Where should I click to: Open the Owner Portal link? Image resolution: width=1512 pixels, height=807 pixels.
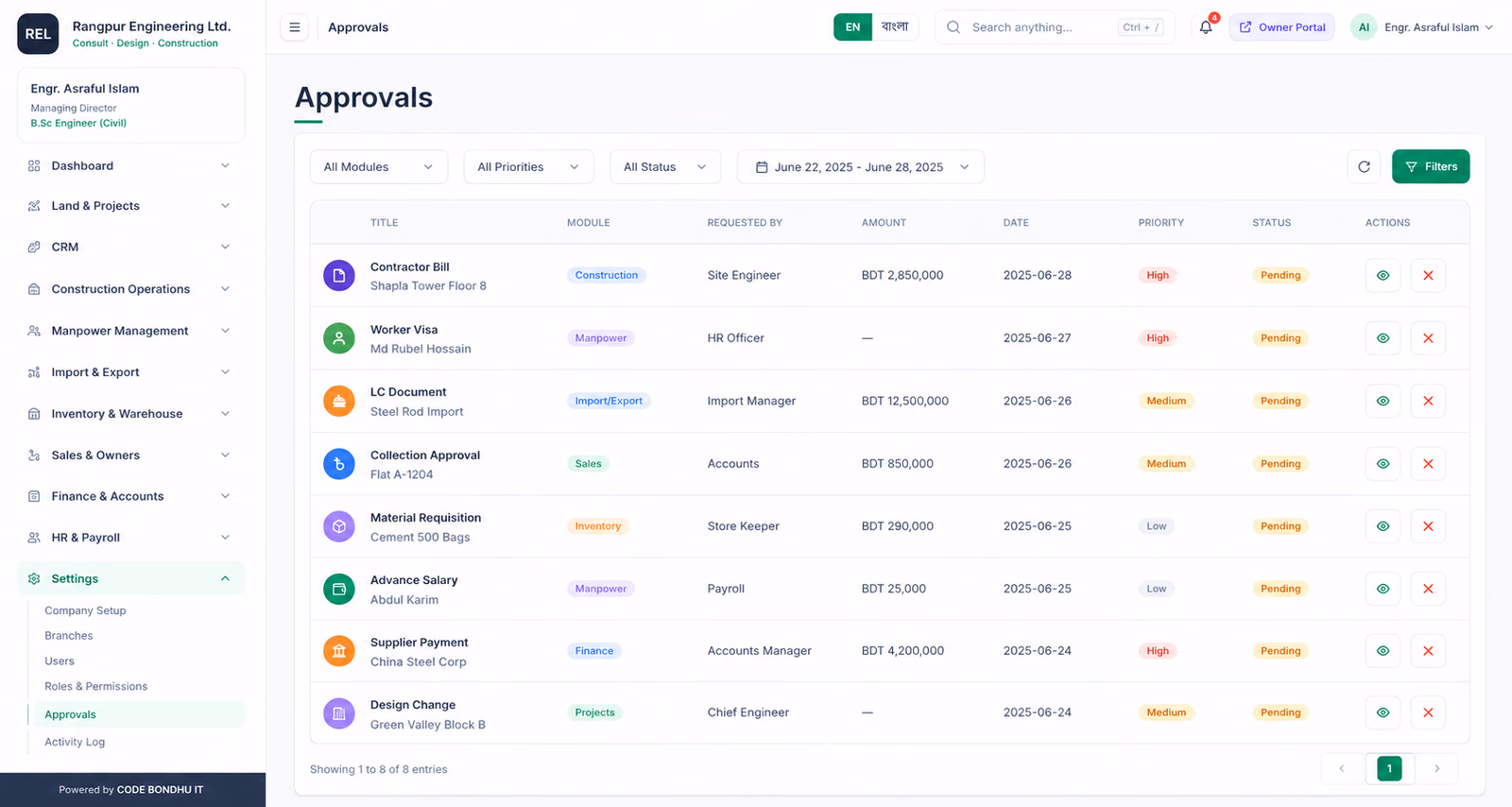[1282, 27]
